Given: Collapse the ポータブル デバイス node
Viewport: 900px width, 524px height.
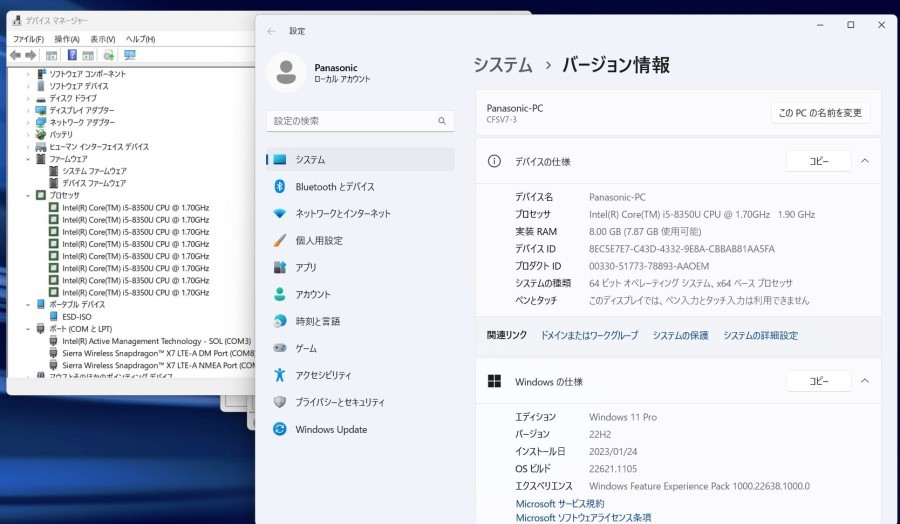Looking at the screenshot, I should [28, 305].
